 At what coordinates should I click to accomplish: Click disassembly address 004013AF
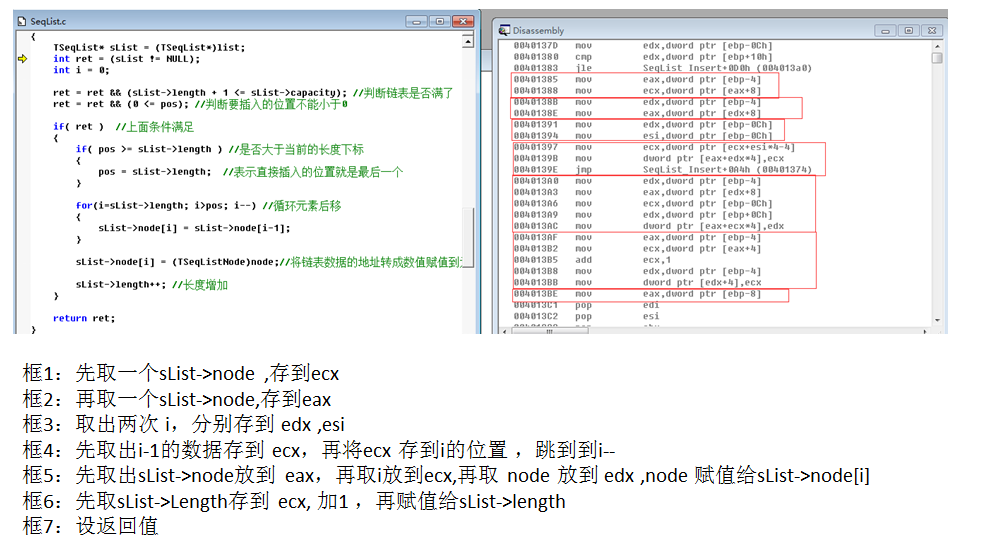(x=535, y=237)
